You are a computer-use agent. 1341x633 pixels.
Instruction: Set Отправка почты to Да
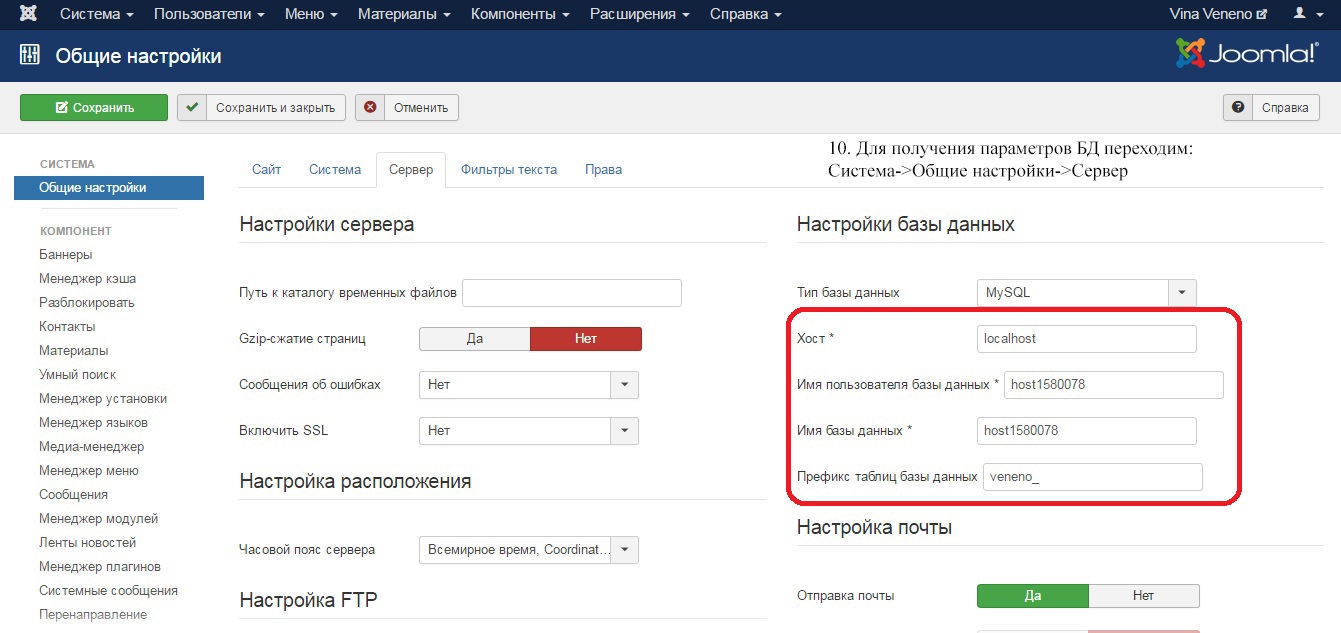1033,596
